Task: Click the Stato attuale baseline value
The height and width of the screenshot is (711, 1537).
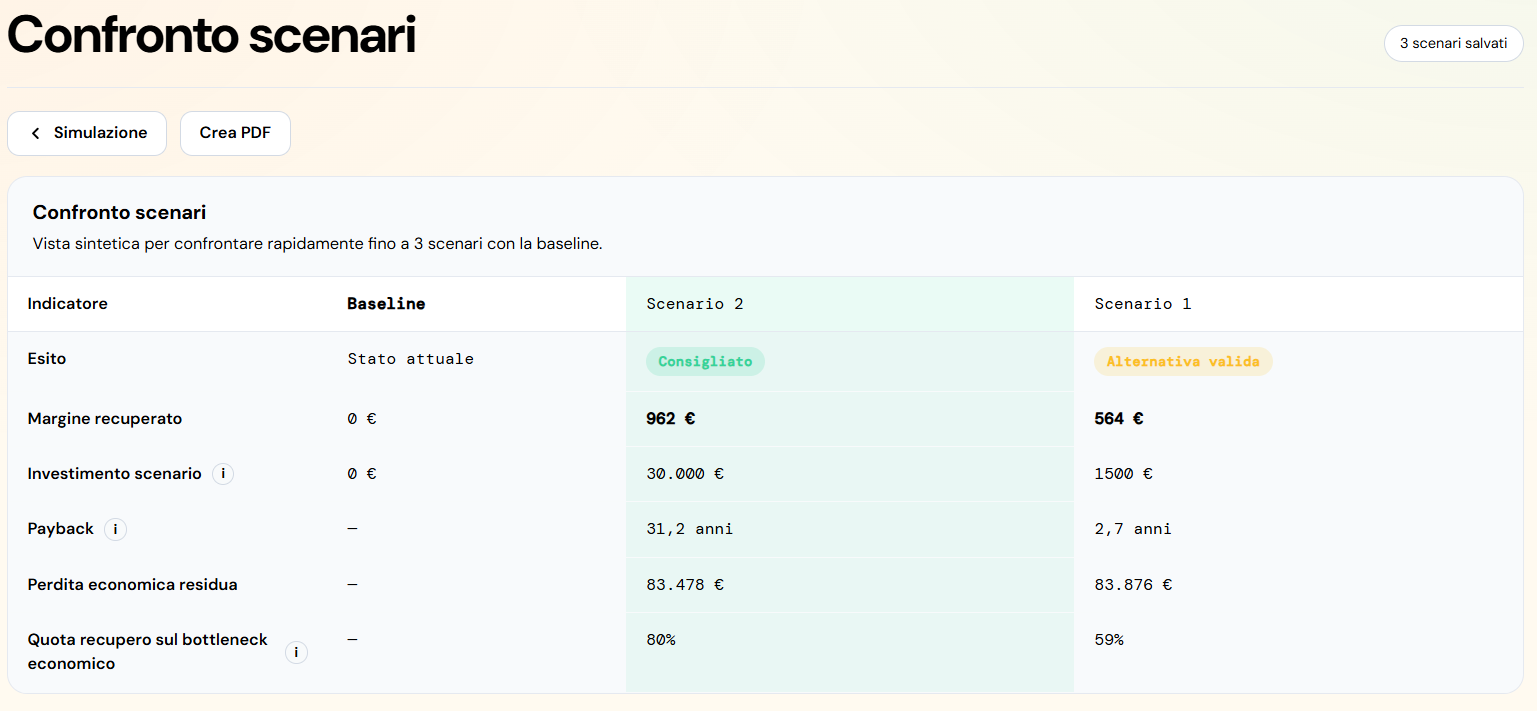Action: [x=410, y=359]
